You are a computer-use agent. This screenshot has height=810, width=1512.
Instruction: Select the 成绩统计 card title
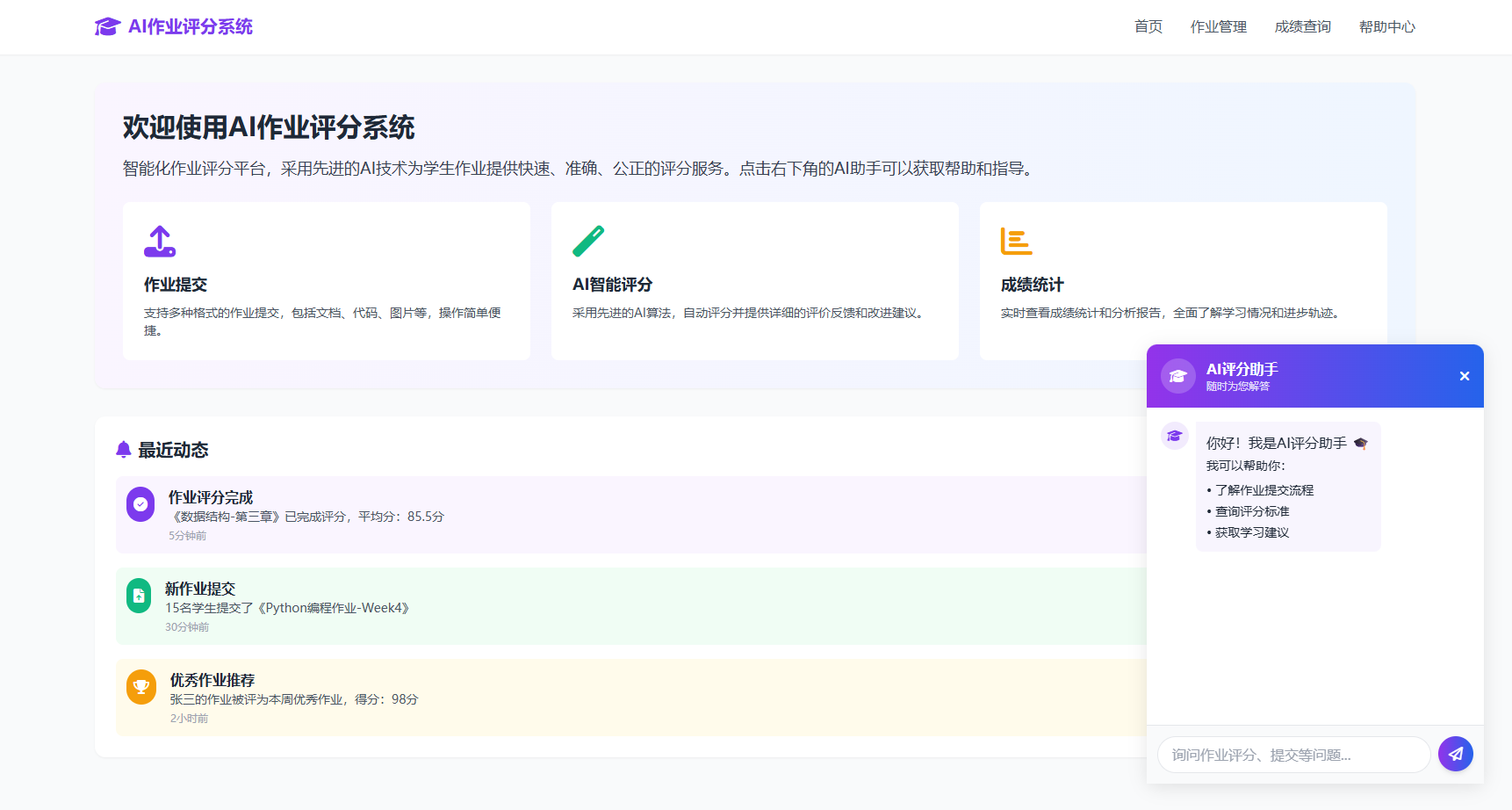(x=1033, y=285)
